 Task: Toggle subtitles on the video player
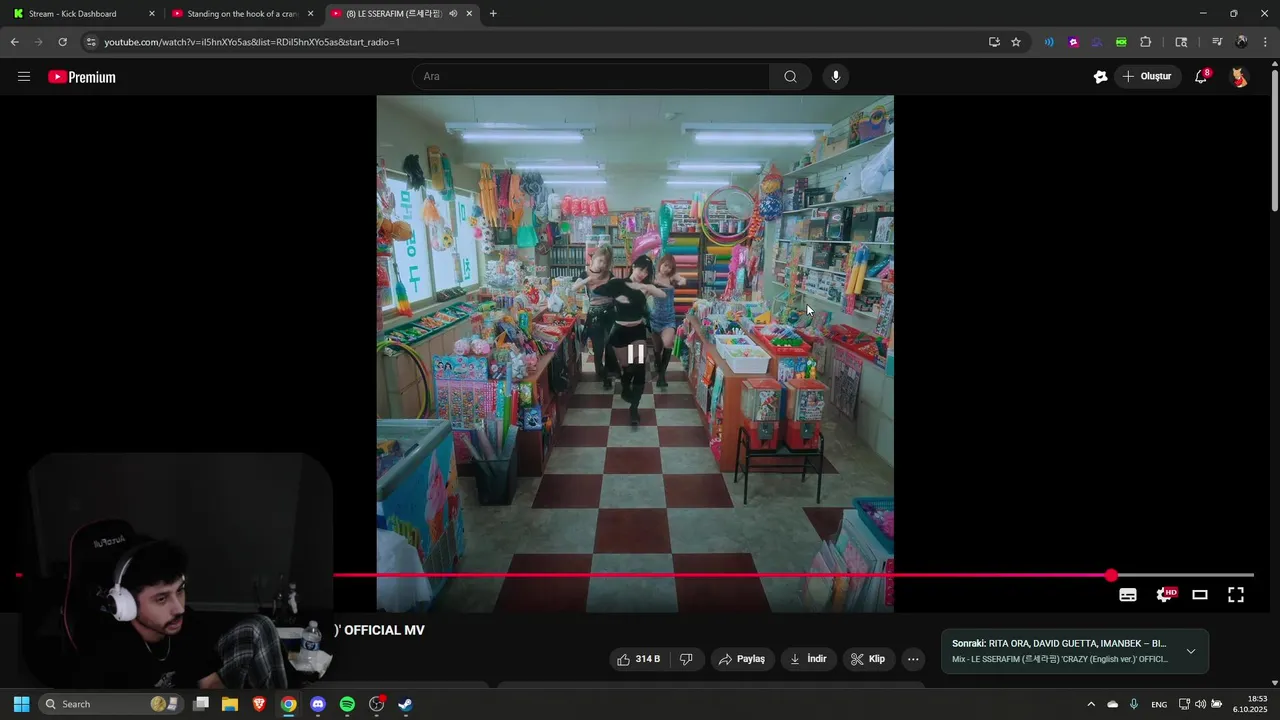[x=1128, y=595]
